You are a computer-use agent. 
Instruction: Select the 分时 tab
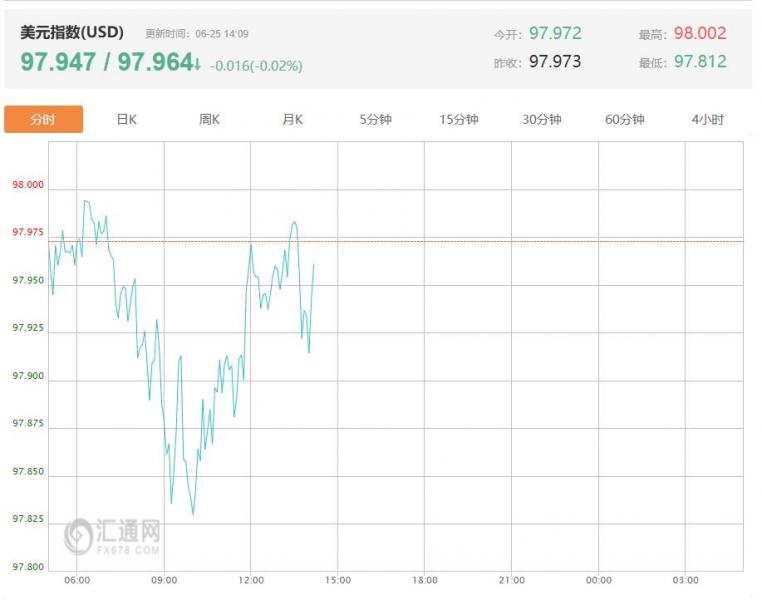(x=43, y=120)
